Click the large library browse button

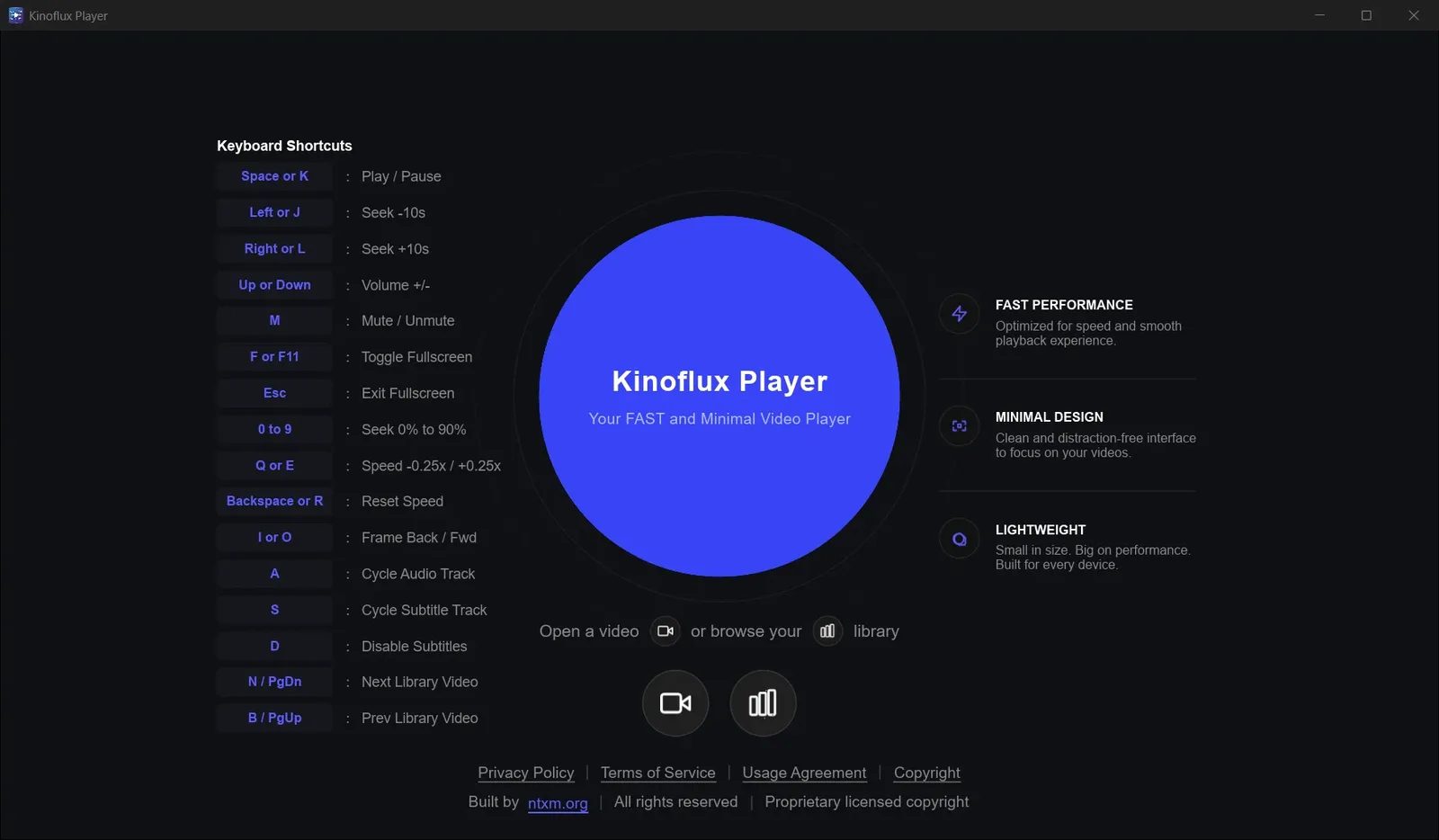pyautogui.click(x=763, y=703)
